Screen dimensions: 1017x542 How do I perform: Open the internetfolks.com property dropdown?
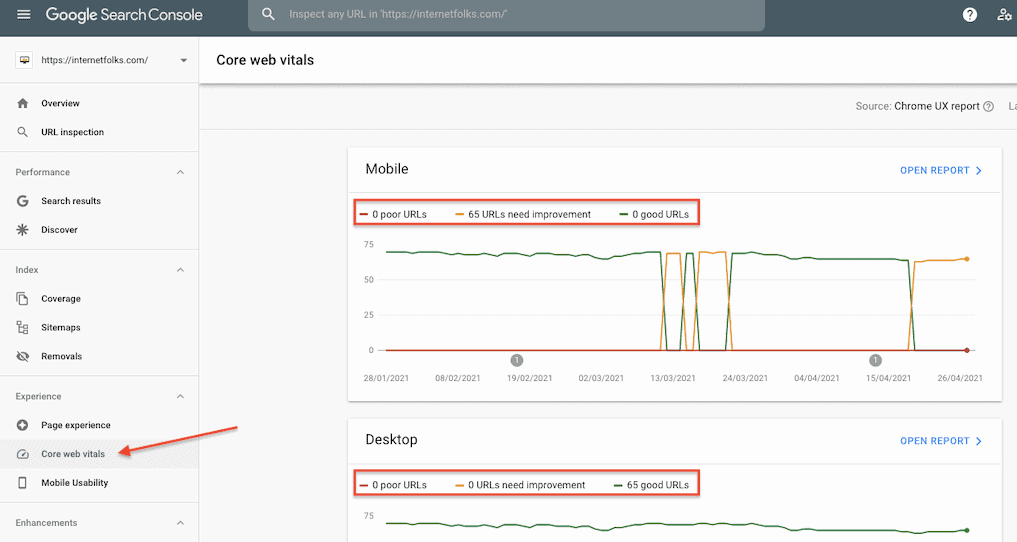[x=183, y=61]
